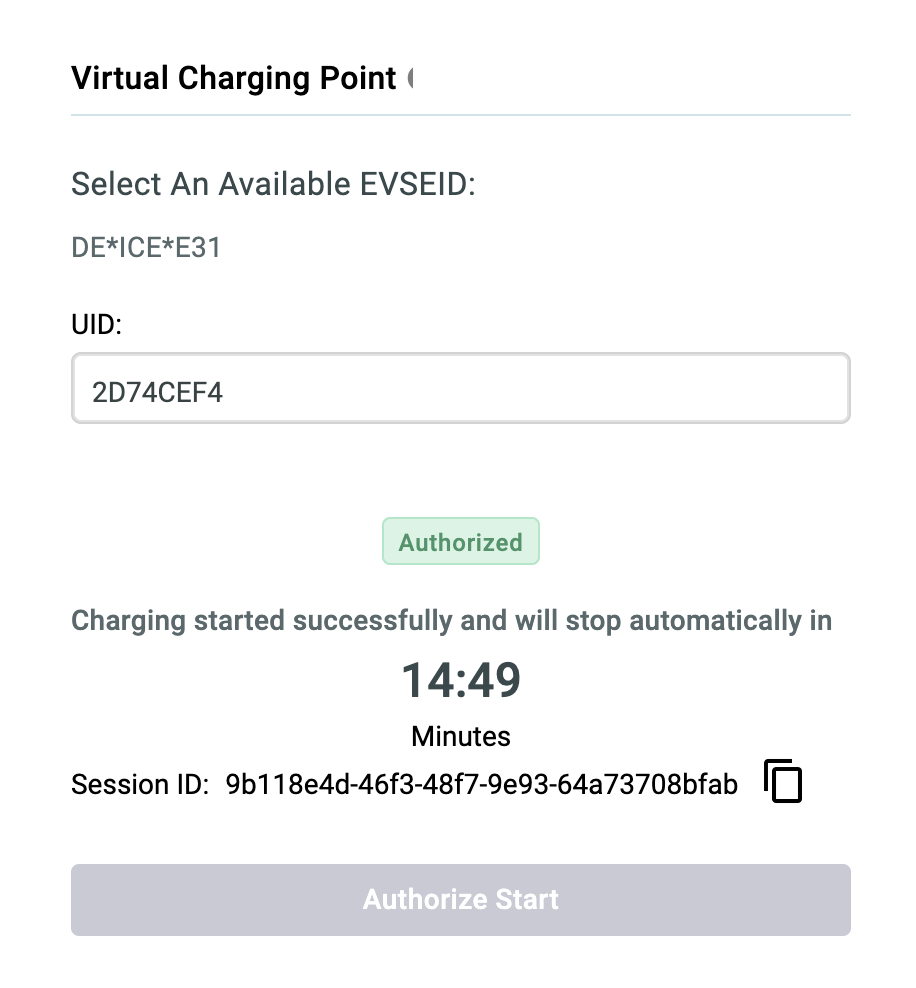Click the Virtual Charging Point heading
The height and width of the screenshot is (988, 916).
[234, 79]
